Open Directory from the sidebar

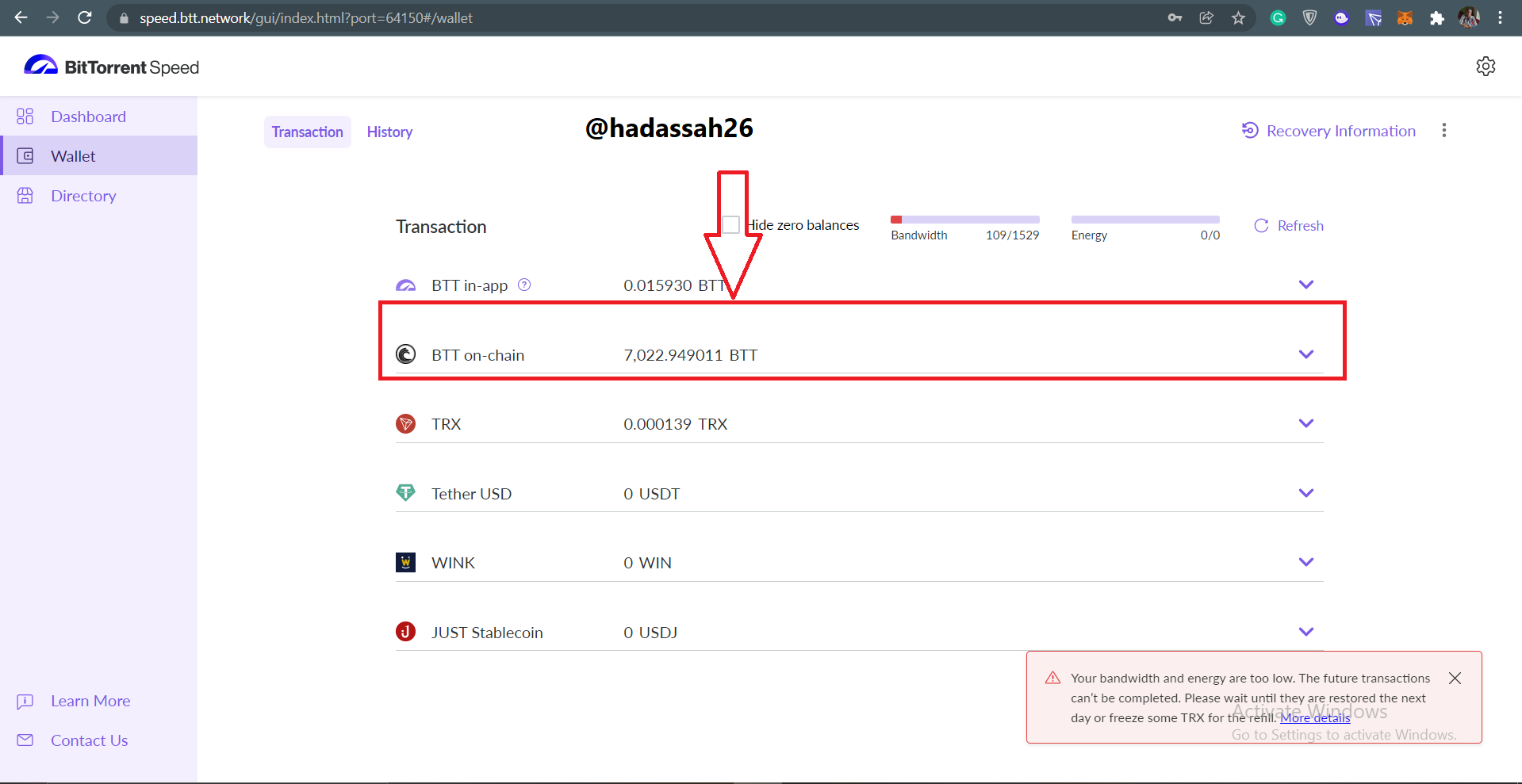point(98,196)
